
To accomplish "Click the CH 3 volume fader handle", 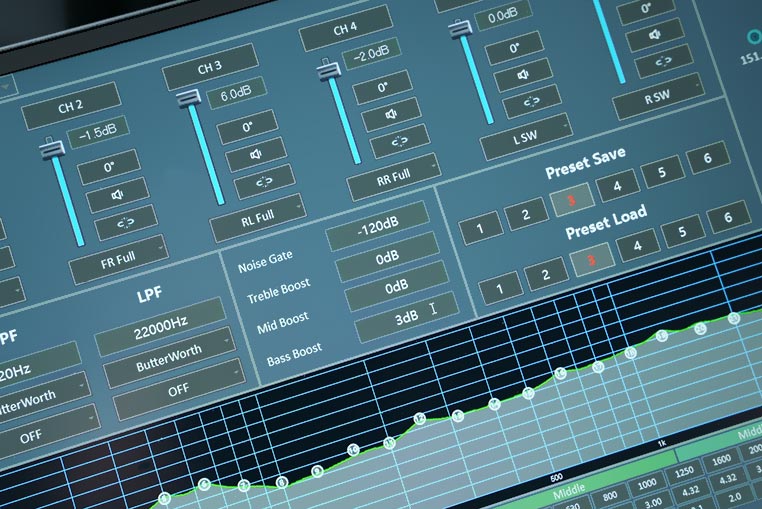I will (188, 97).
